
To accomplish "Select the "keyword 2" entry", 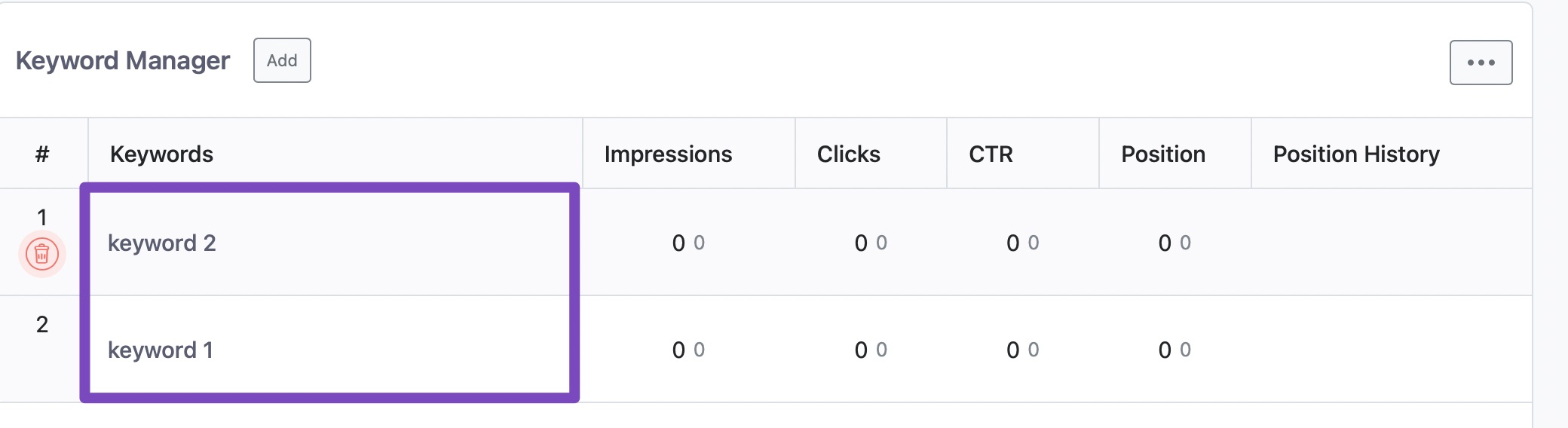I will click(162, 243).
